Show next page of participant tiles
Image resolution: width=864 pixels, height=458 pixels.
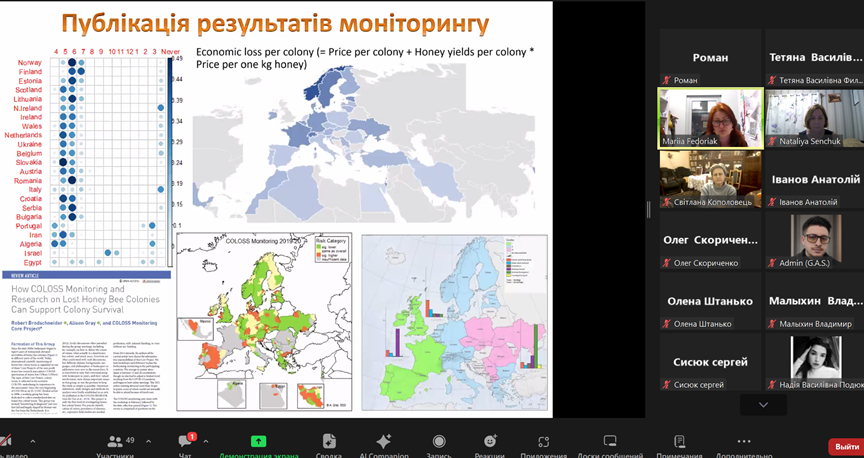pos(763,405)
